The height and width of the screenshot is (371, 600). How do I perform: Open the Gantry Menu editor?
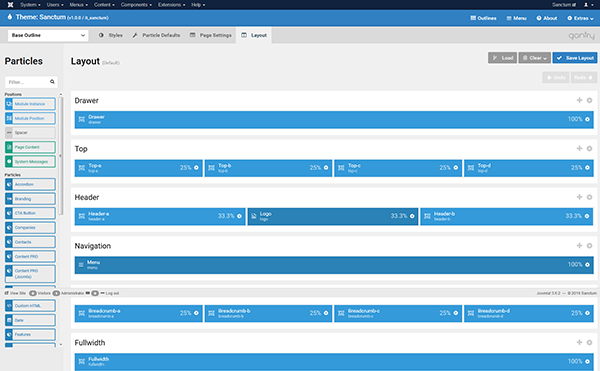(517, 18)
